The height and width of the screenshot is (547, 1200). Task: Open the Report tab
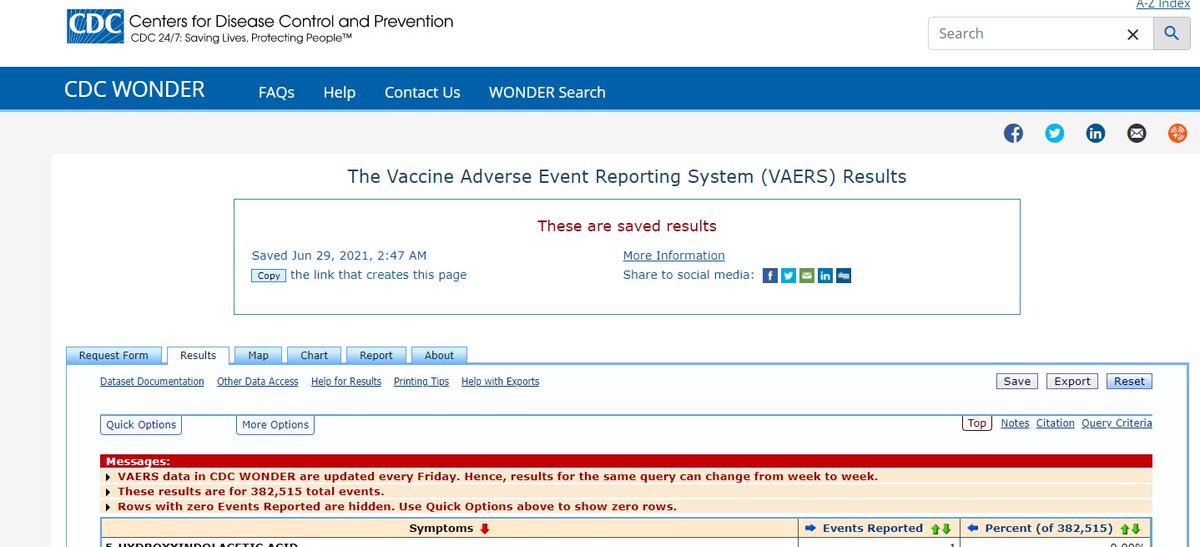[376, 356]
